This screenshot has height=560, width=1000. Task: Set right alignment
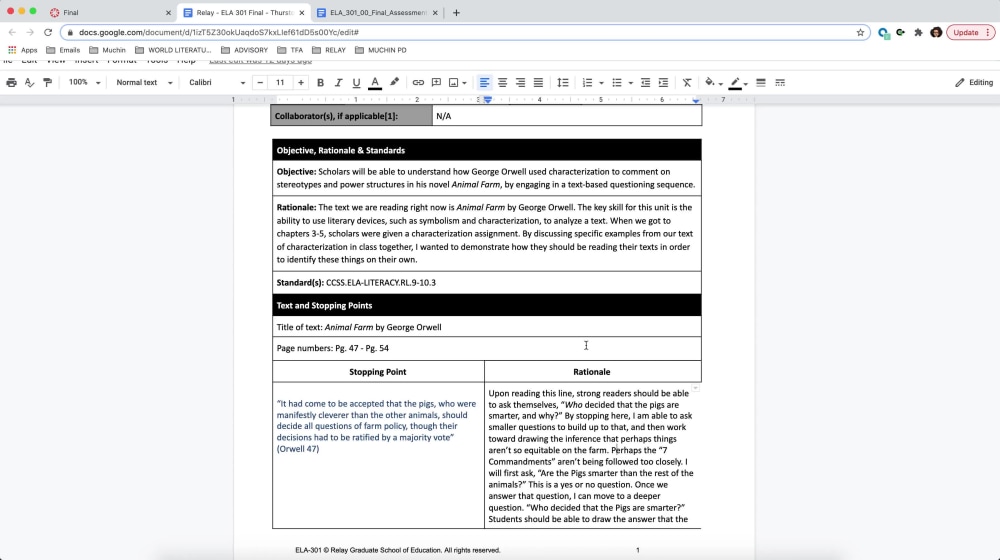(520, 82)
